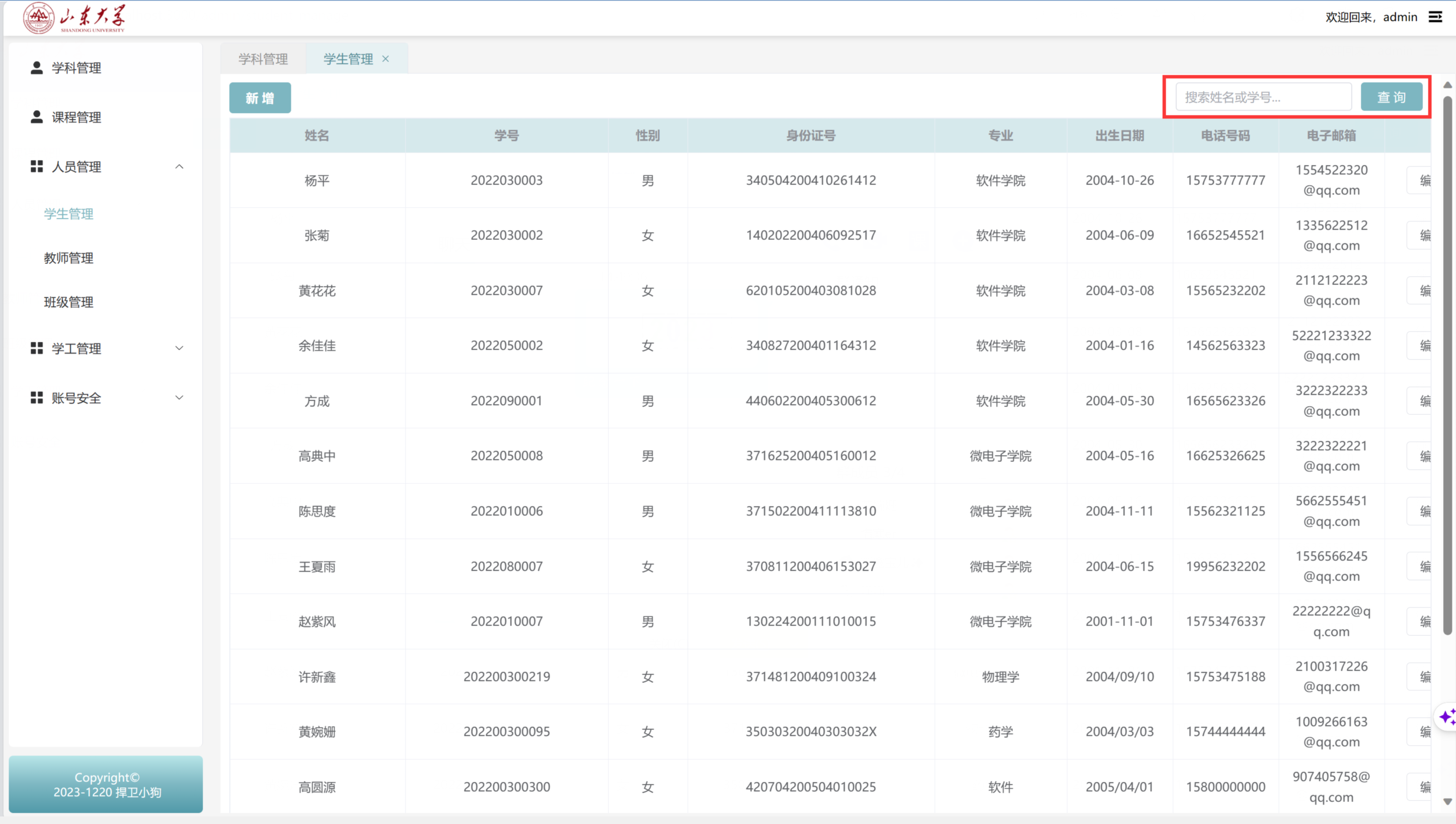This screenshot has width=1456, height=824.
Task: Select 教师管理 submenu item
Action: pos(68,258)
